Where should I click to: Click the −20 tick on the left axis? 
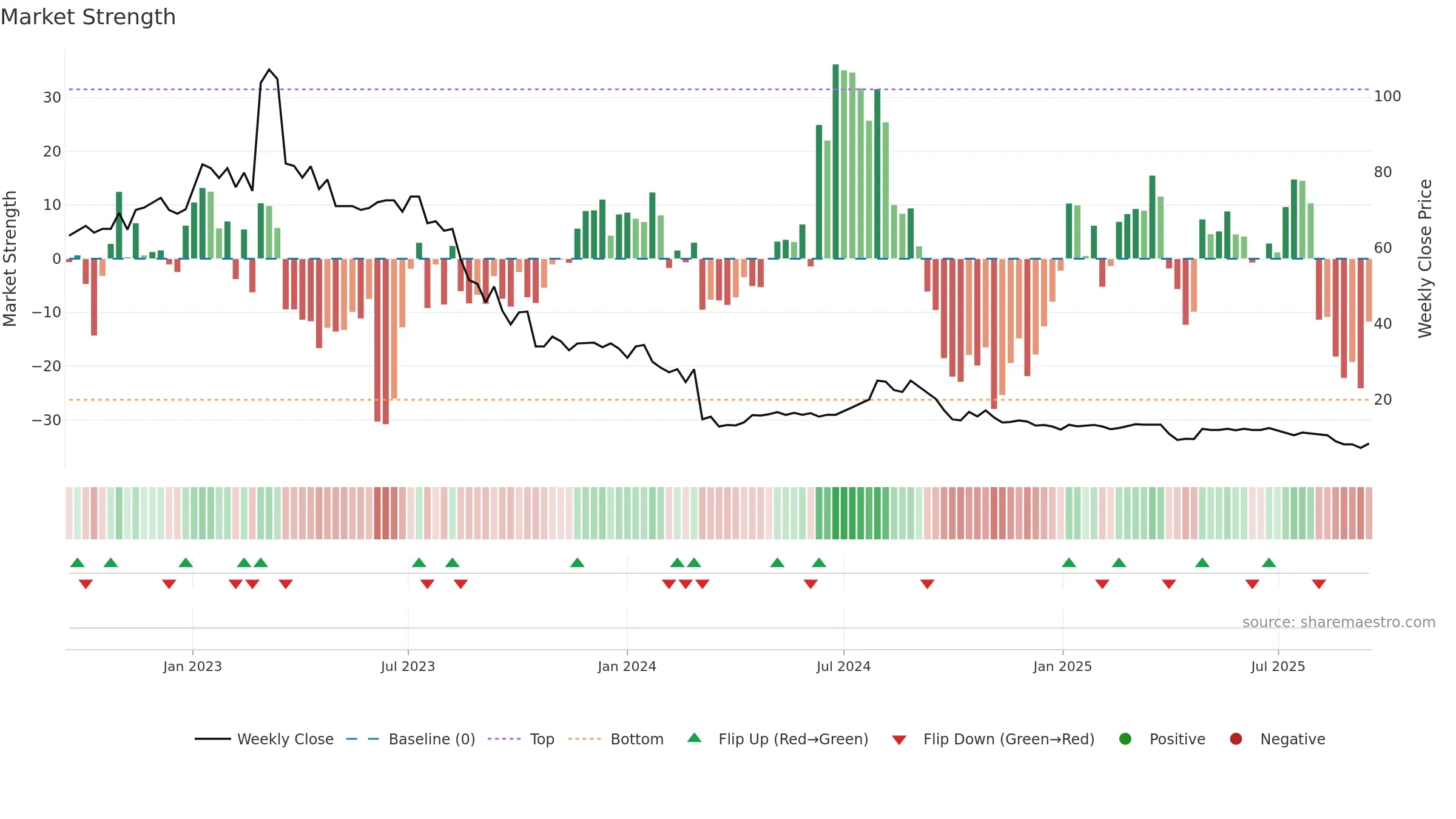point(47,366)
